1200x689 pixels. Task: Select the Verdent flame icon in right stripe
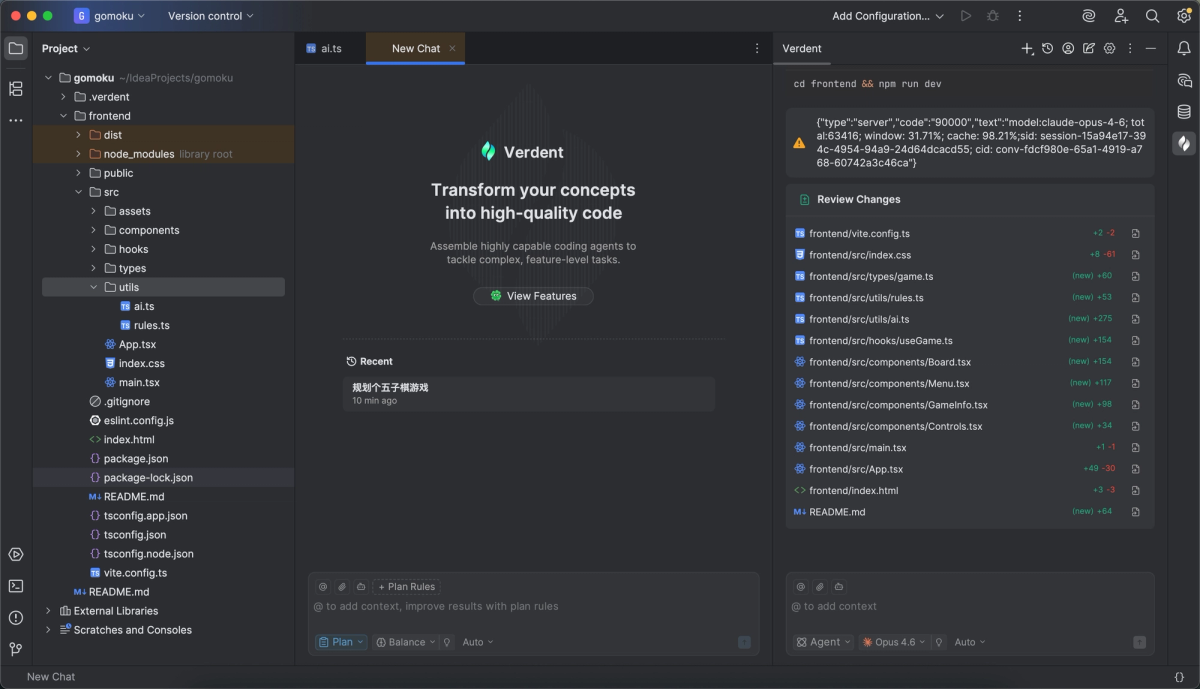(1184, 143)
